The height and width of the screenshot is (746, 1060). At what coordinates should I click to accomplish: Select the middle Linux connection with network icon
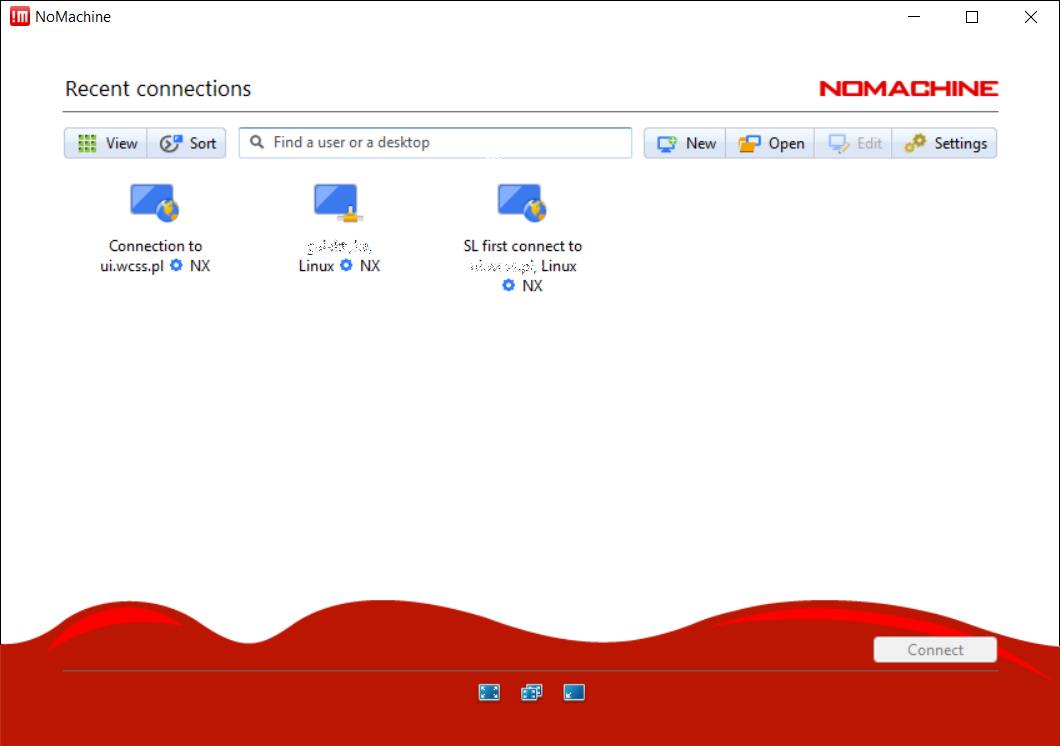[339, 203]
